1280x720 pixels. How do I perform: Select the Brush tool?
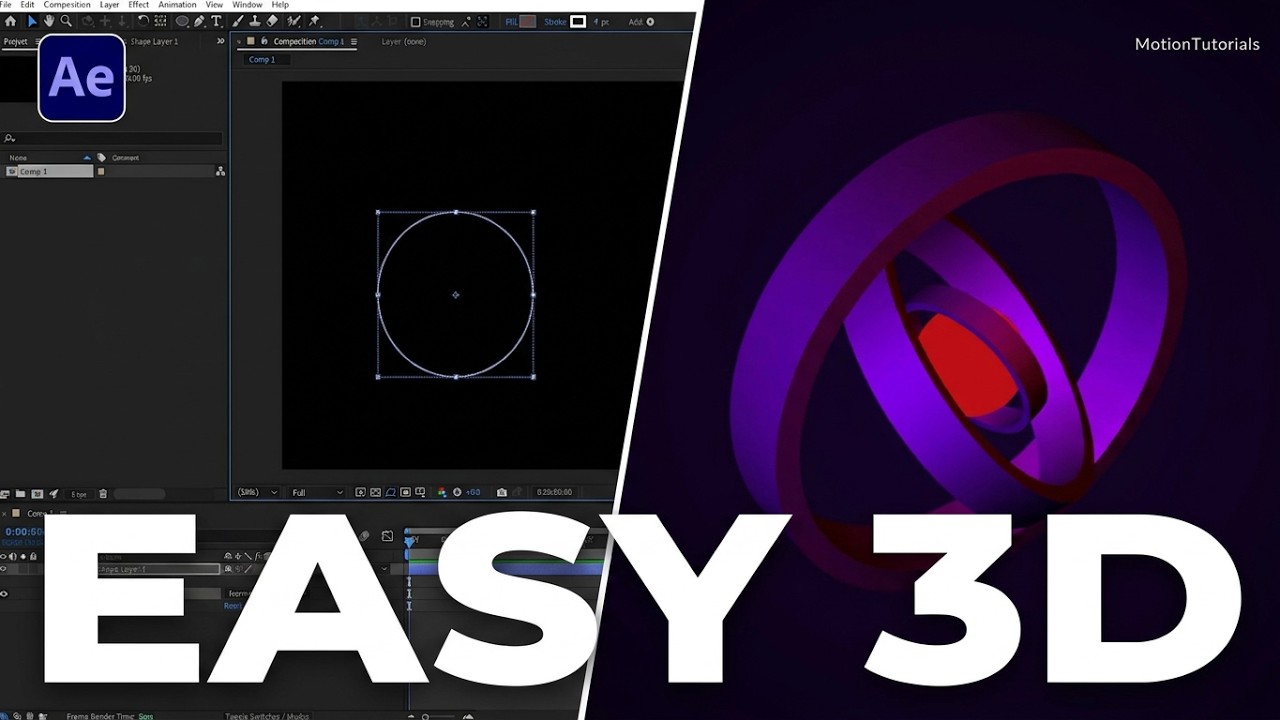tap(238, 21)
